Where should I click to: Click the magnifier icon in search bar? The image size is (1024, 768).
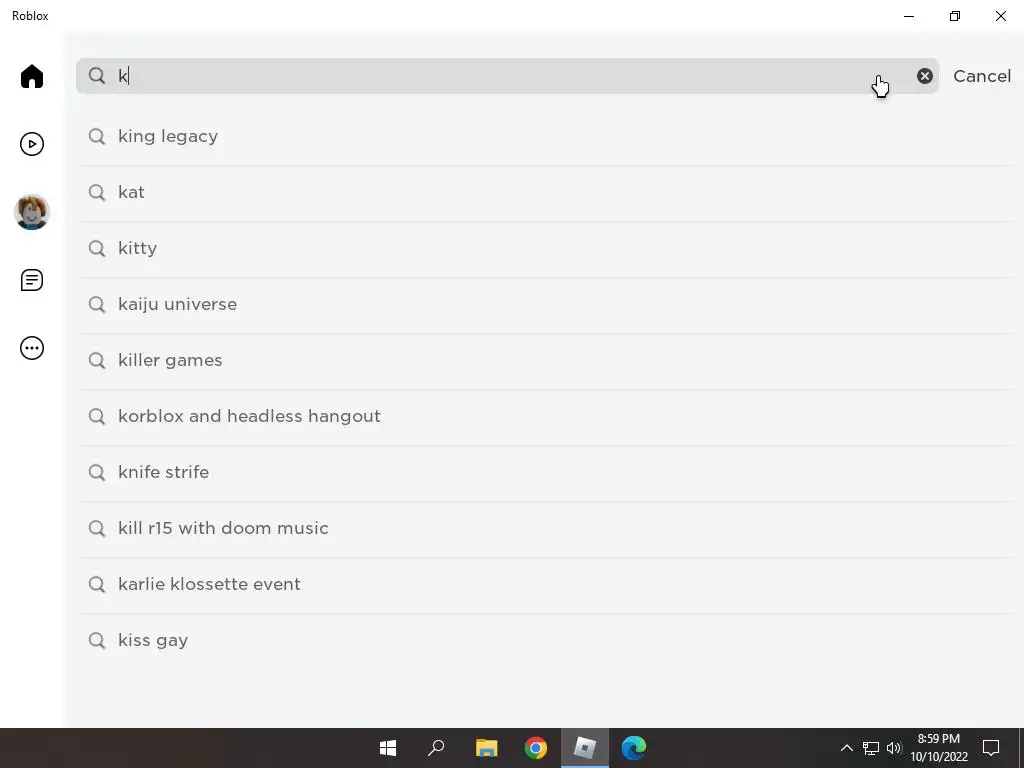(97, 76)
